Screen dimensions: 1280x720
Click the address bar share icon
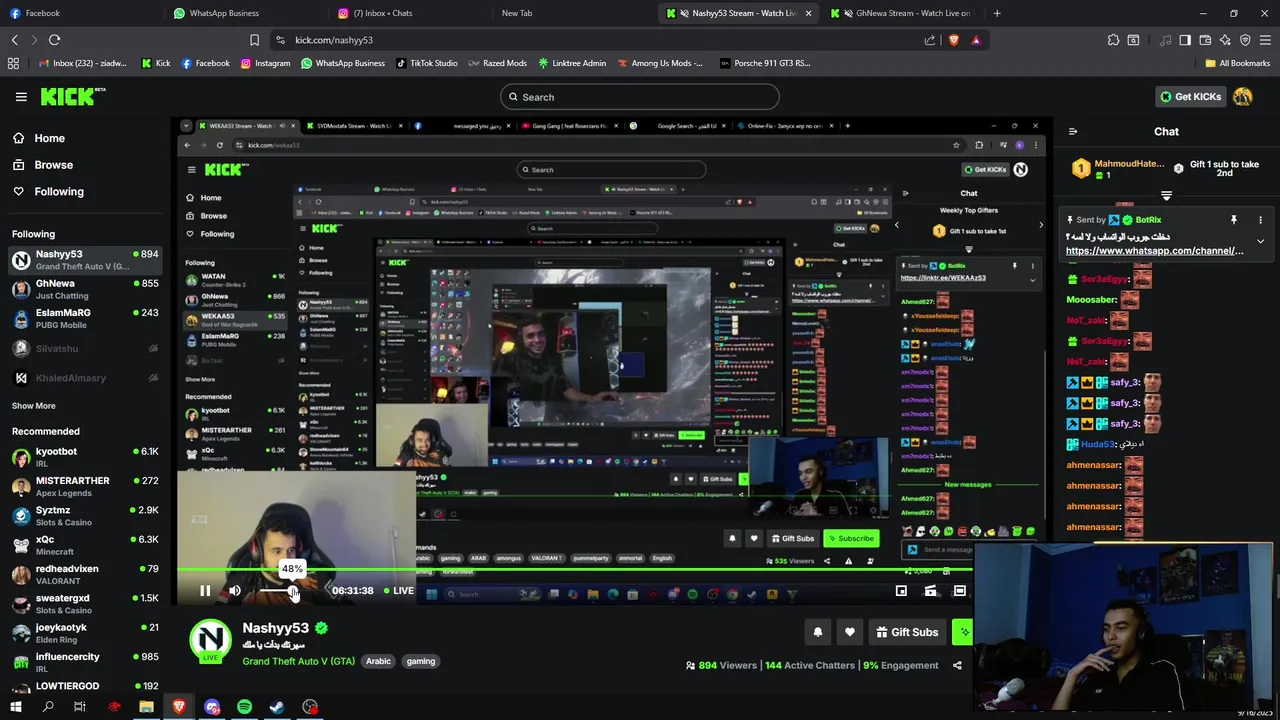(x=930, y=40)
